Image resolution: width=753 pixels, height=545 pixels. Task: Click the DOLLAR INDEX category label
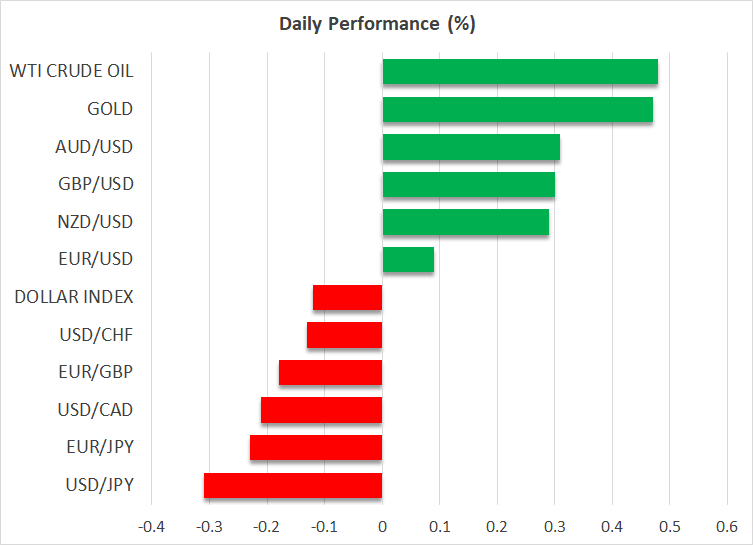pyautogui.click(x=74, y=297)
